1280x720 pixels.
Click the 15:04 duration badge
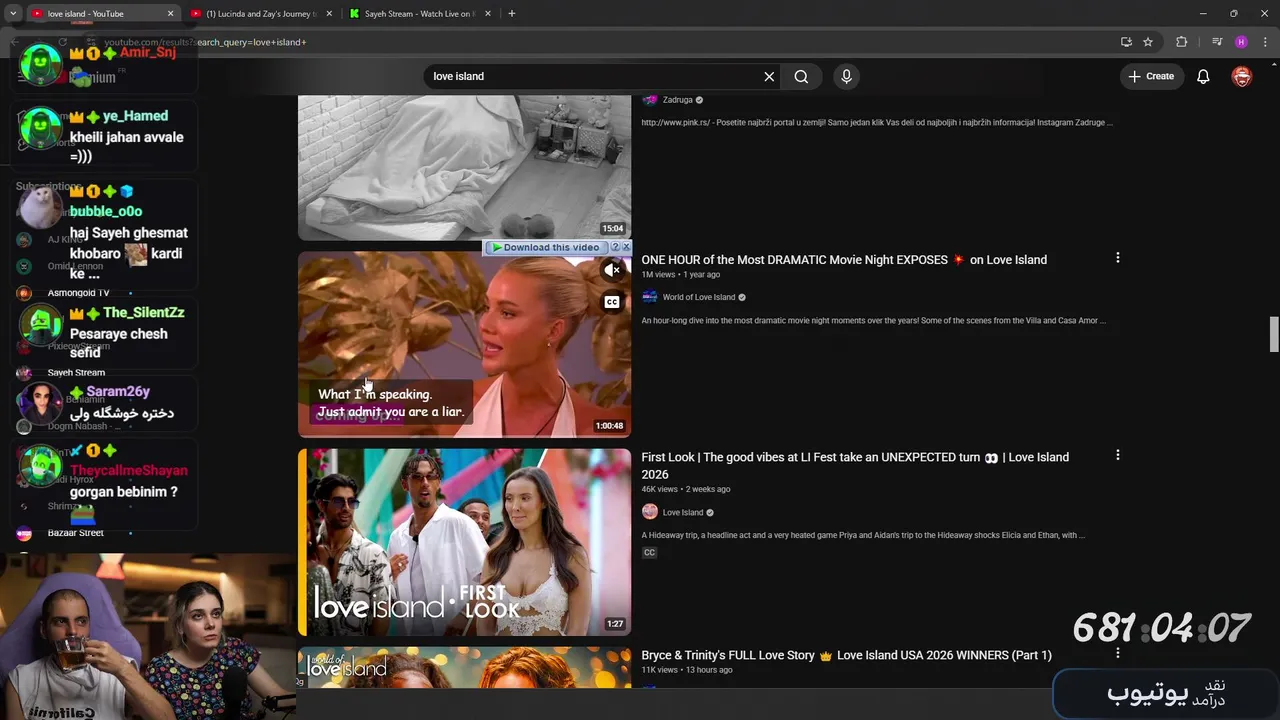(x=613, y=229)
